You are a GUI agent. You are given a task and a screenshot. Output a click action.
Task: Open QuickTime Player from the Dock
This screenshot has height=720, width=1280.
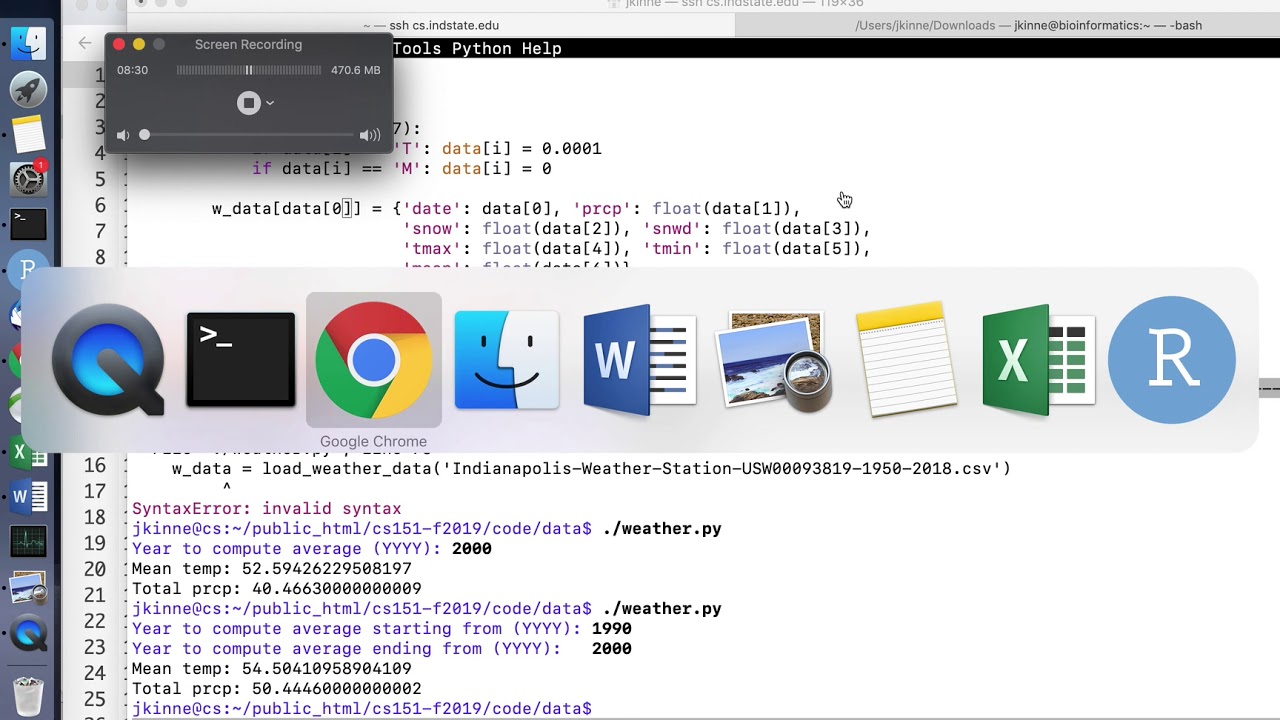pyautogui.click(x=28, y=634)
